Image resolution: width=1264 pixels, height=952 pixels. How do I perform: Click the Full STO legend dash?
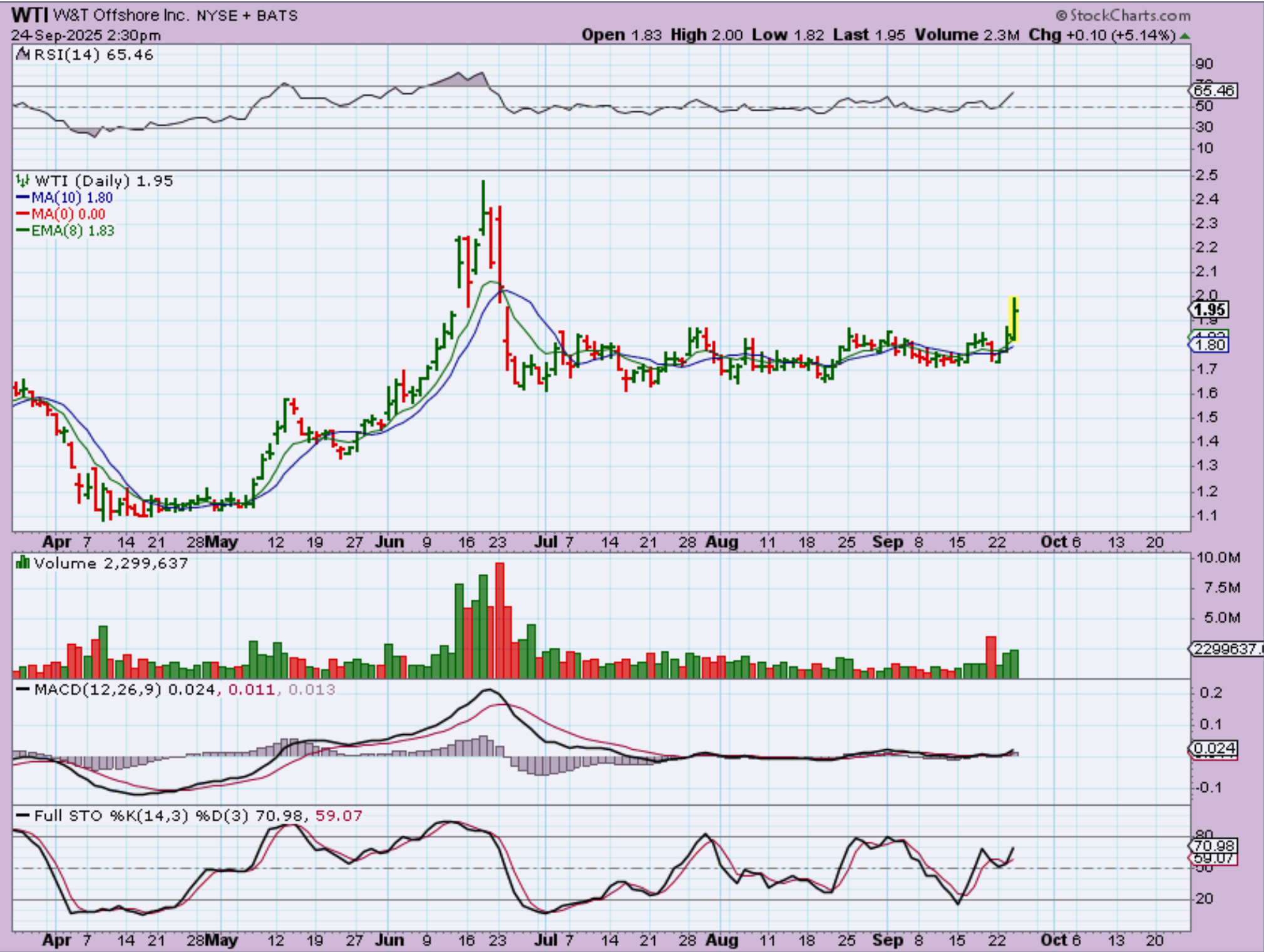coord(23,816)
